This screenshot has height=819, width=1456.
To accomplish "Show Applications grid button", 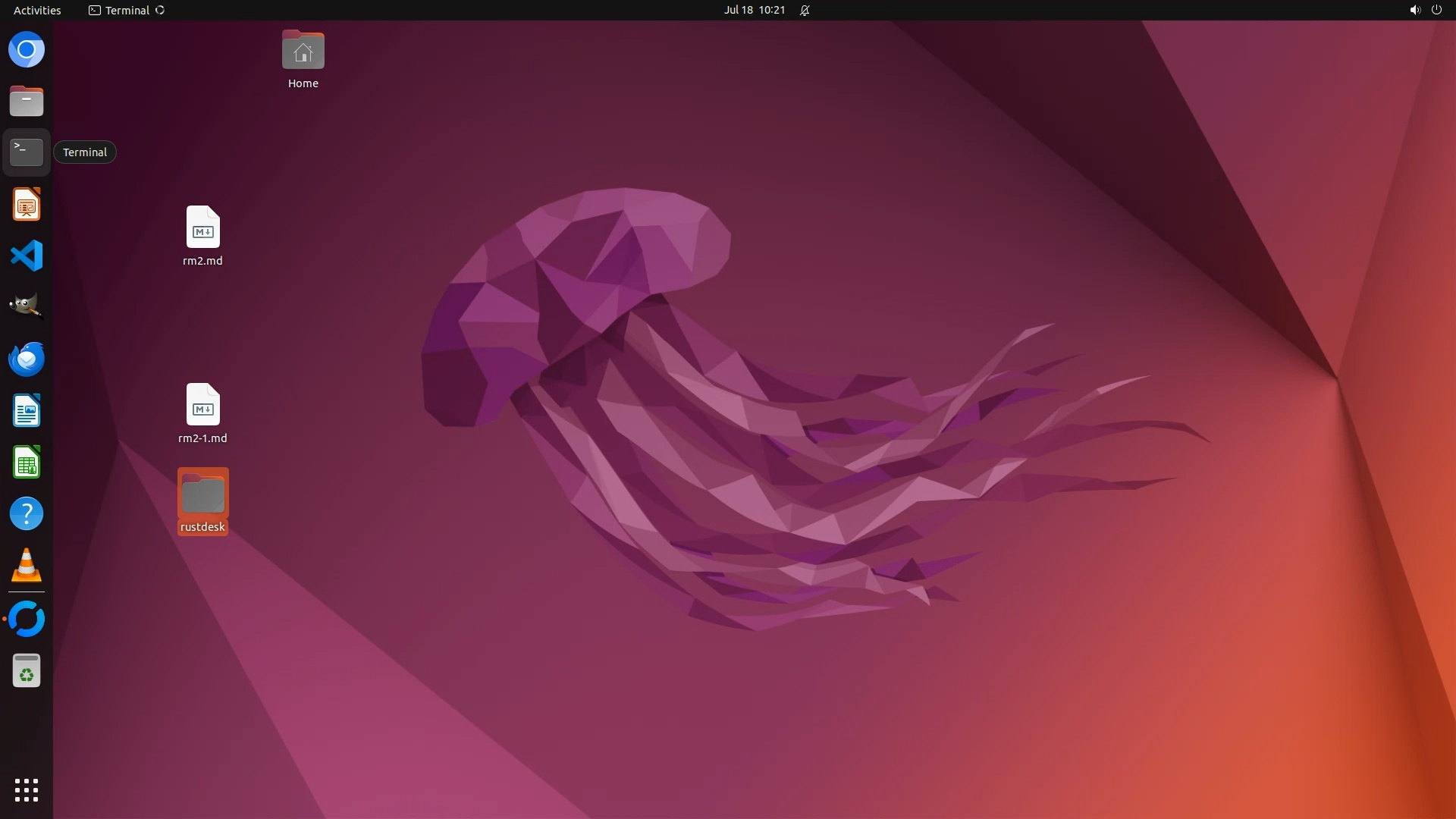I will coord(27,790).
